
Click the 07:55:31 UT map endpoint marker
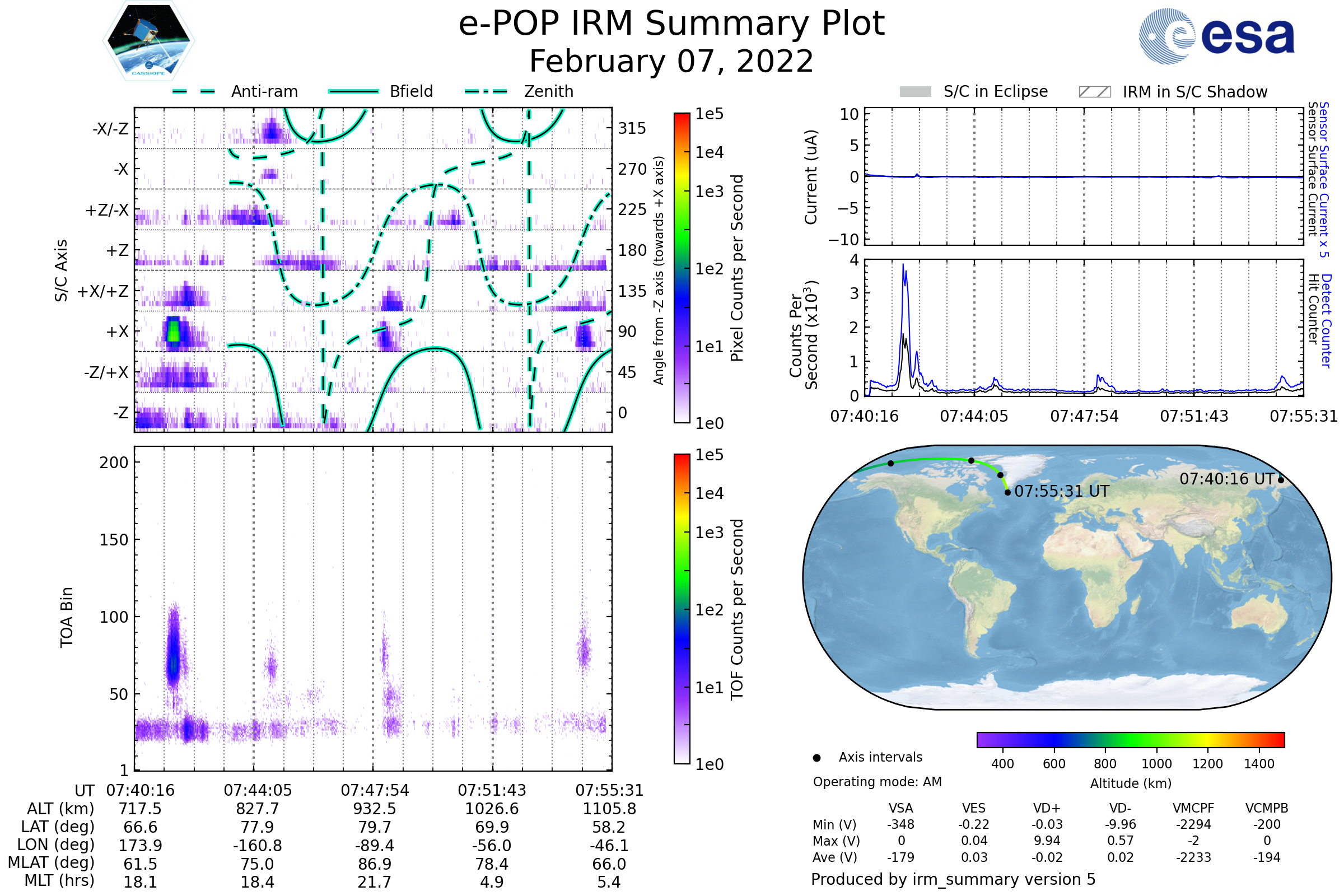click(1007, 492)
